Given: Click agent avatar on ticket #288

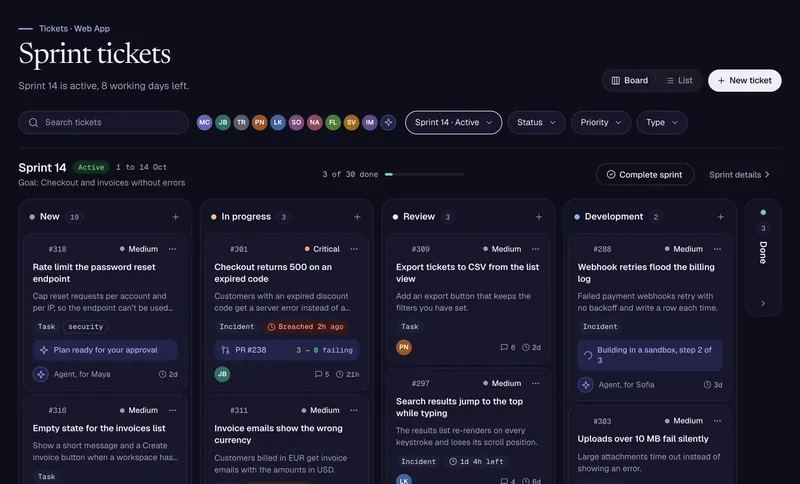Looking at the screenshot, I should tap(586, 385).
